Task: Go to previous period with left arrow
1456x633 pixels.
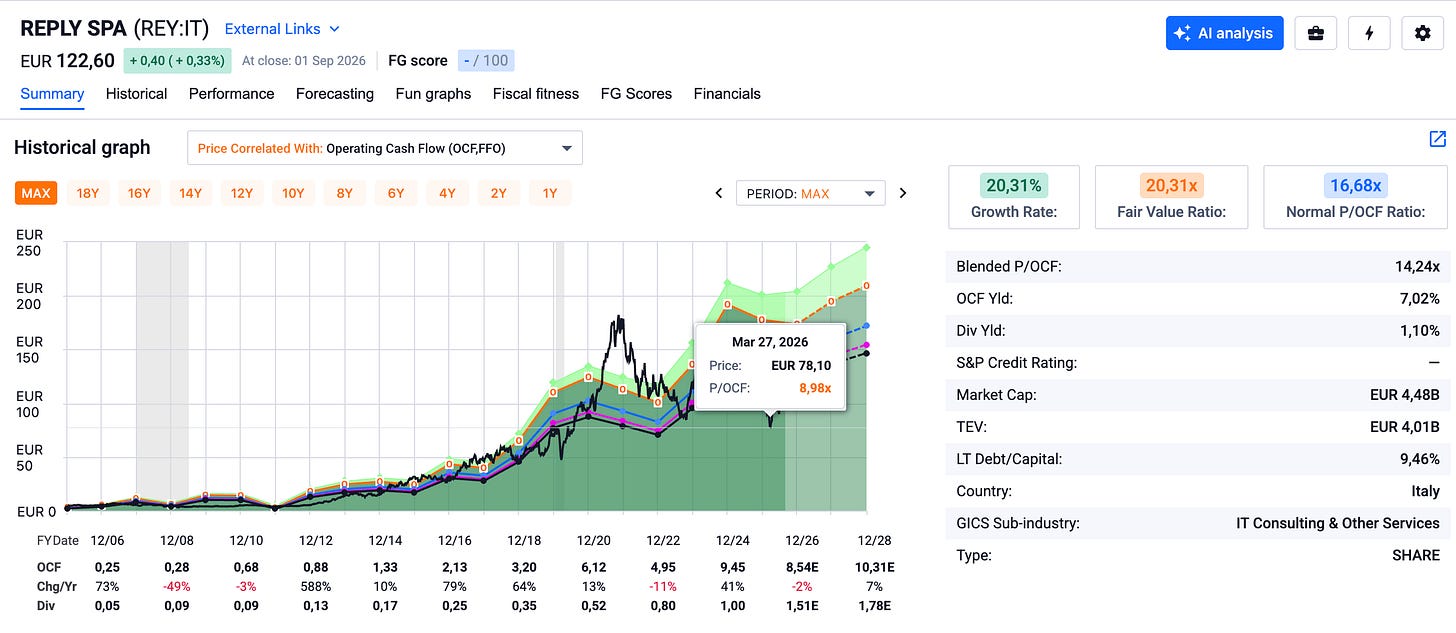Action: point(718,193)
